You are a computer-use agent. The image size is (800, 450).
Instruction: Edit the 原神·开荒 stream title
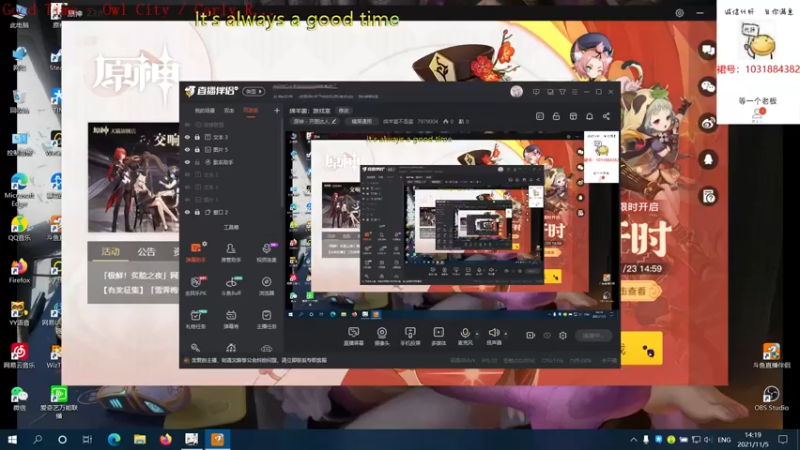coord(315,121)
